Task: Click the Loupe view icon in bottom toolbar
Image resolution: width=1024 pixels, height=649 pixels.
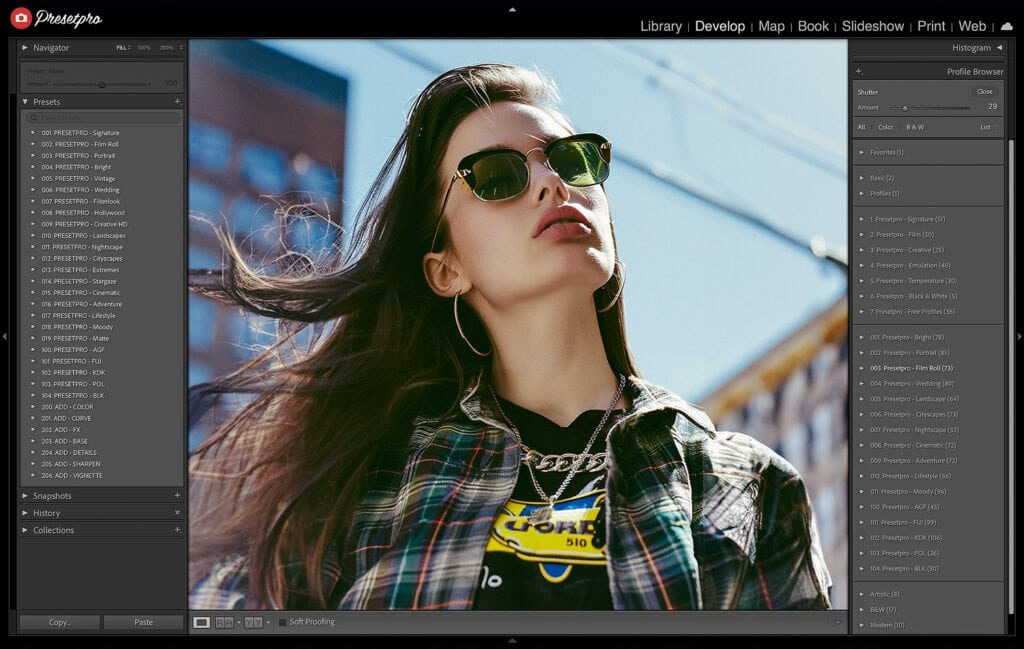Action: (202, 622)
